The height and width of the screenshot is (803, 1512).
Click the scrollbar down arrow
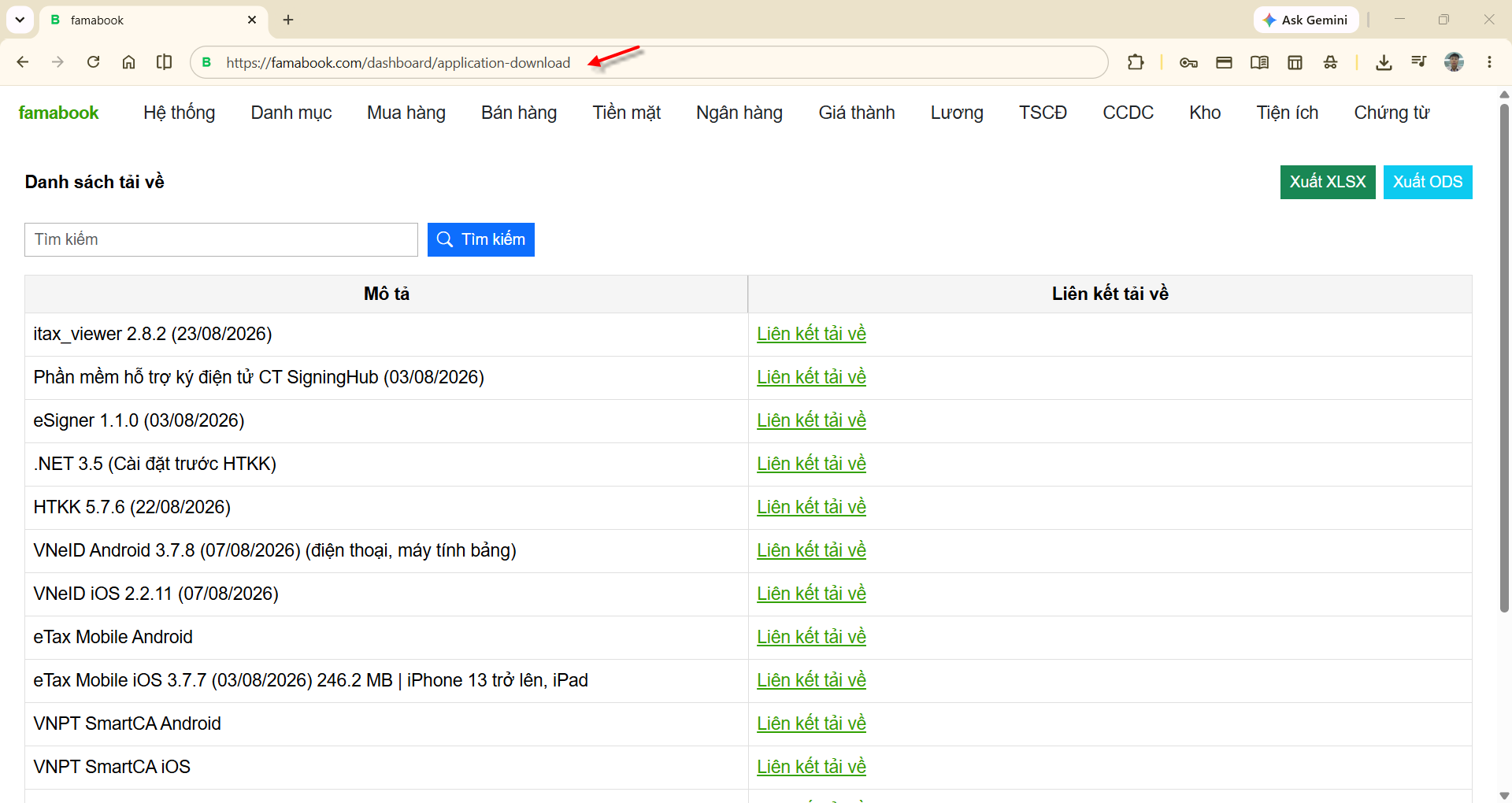(1504, 795)
